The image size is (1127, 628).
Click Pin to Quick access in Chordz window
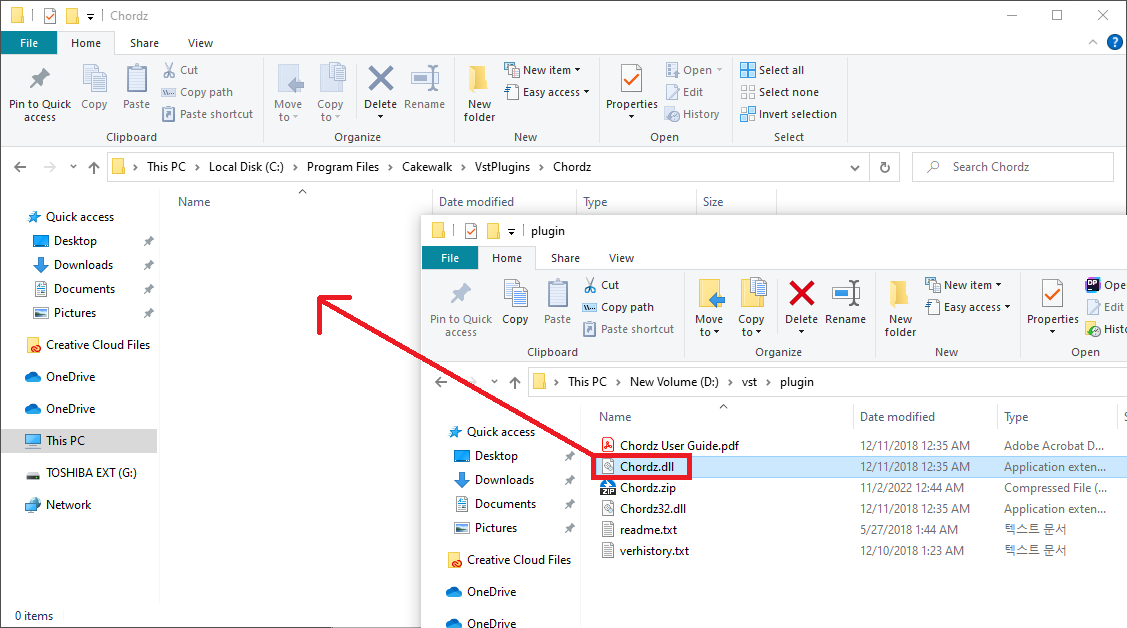tap(40, 95)
